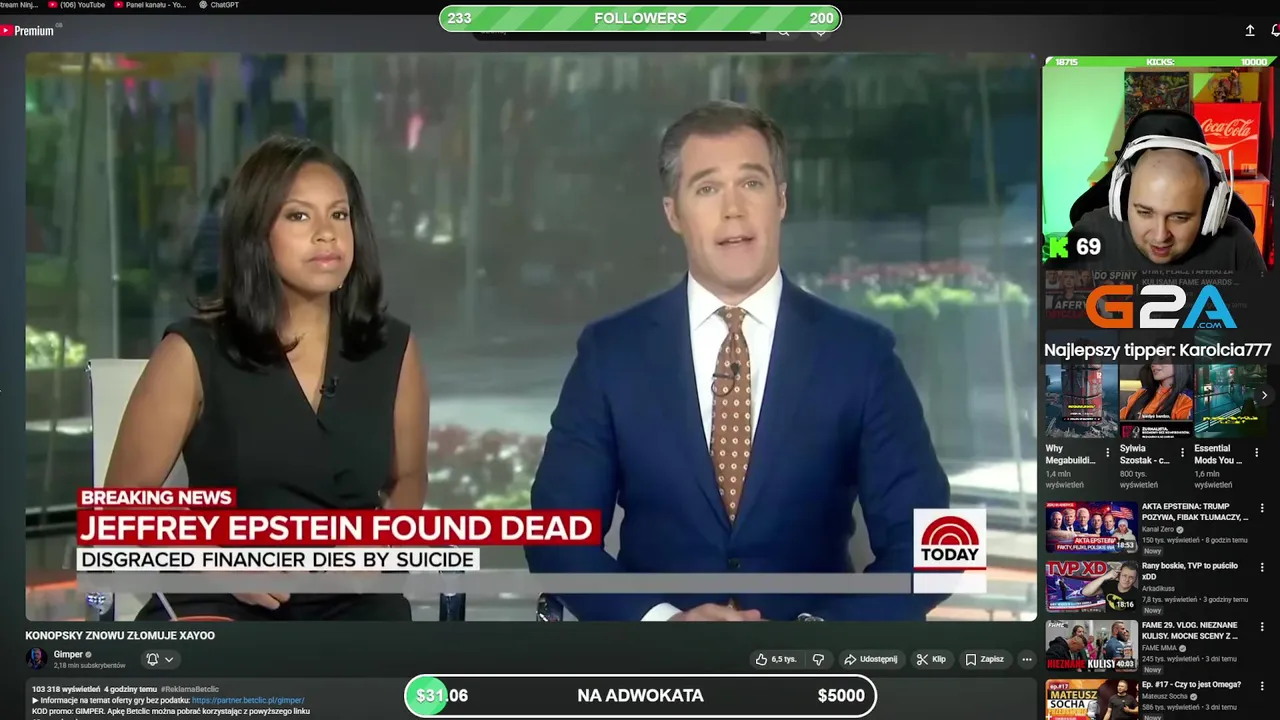Viewport: 1280px width, 720px height.
Task: Click 'Ep. #17 - Czy to jest Omega?' title
Action: (x=1191, y=684)
